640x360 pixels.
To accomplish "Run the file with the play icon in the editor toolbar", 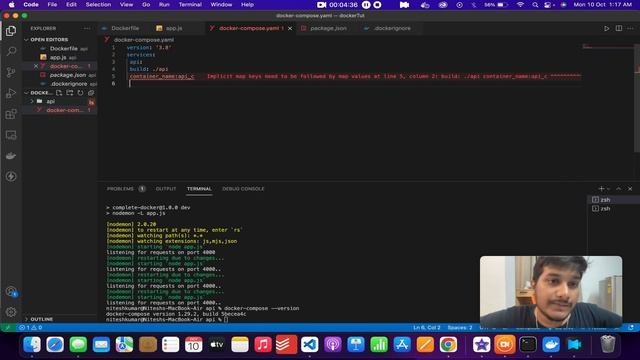I will coord(607,28).
